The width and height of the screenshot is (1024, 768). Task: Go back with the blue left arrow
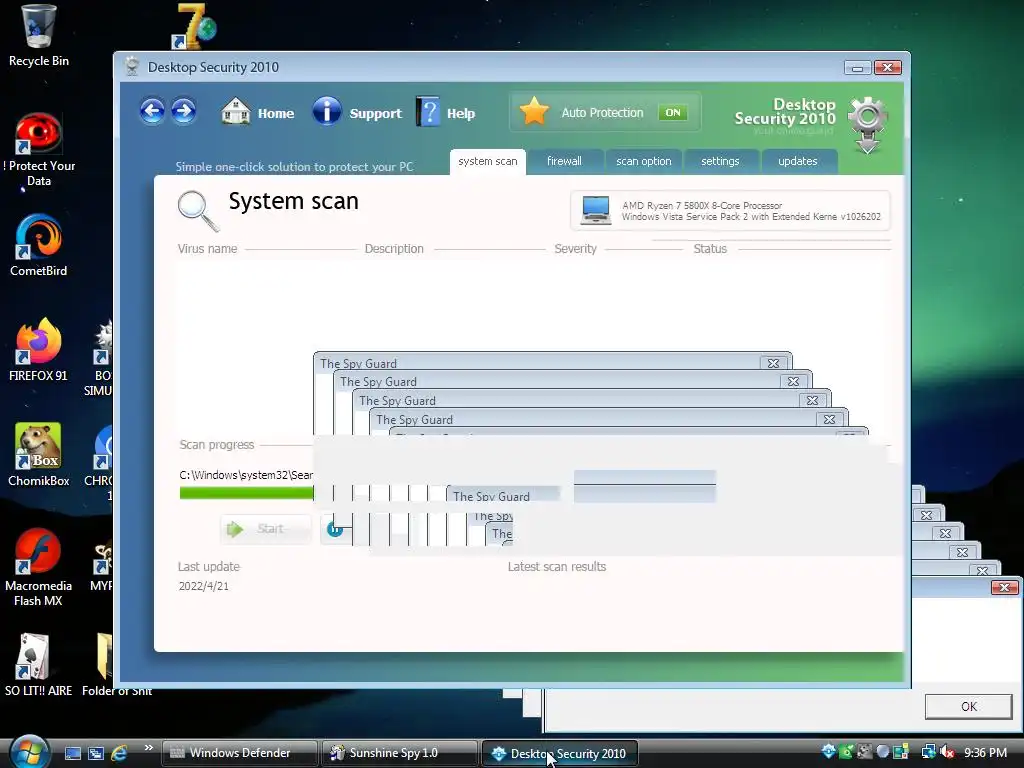pyautogui.click(x=152, y=111)
